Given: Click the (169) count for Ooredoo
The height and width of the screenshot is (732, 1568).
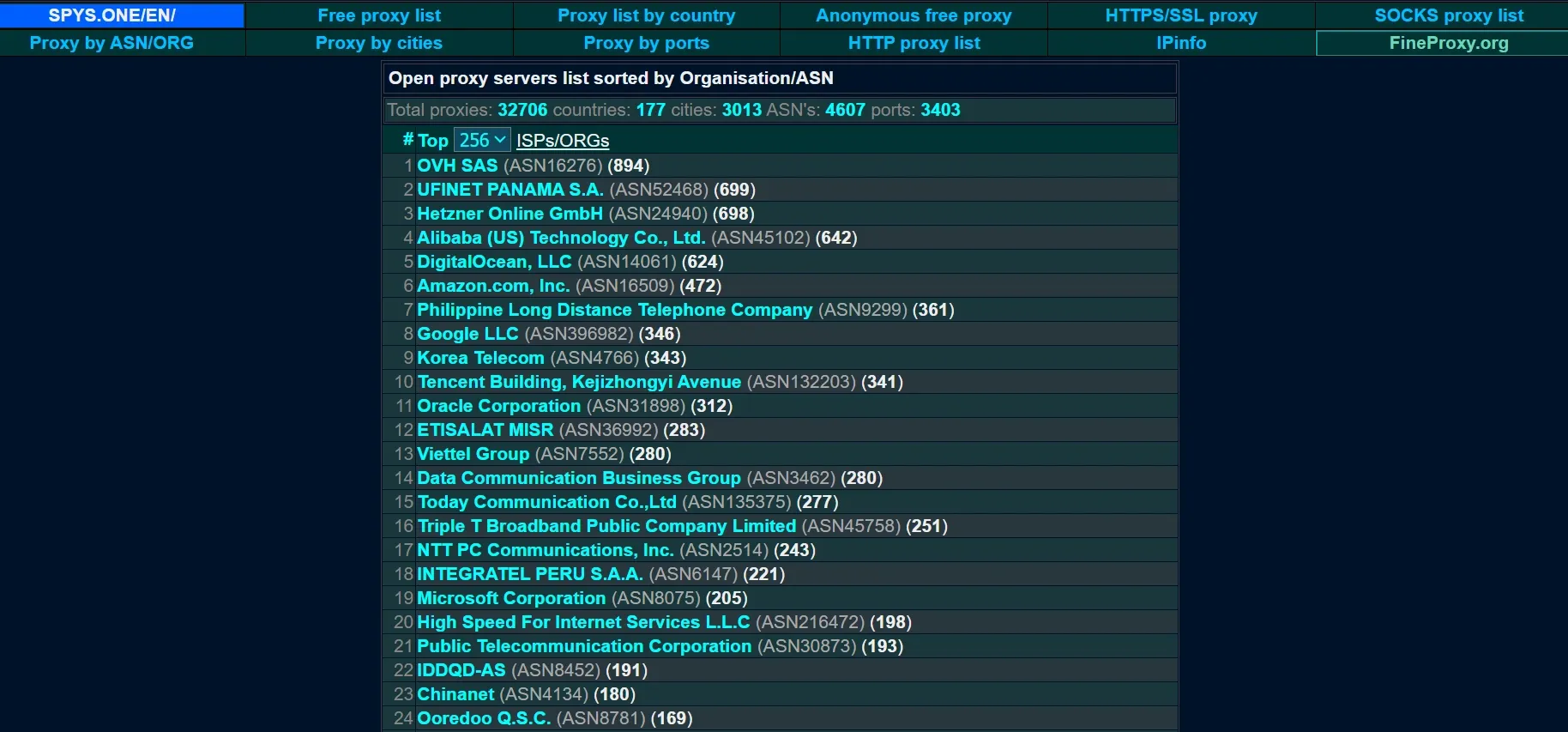Looking at the screenshot, I should [x=672, y=718].
